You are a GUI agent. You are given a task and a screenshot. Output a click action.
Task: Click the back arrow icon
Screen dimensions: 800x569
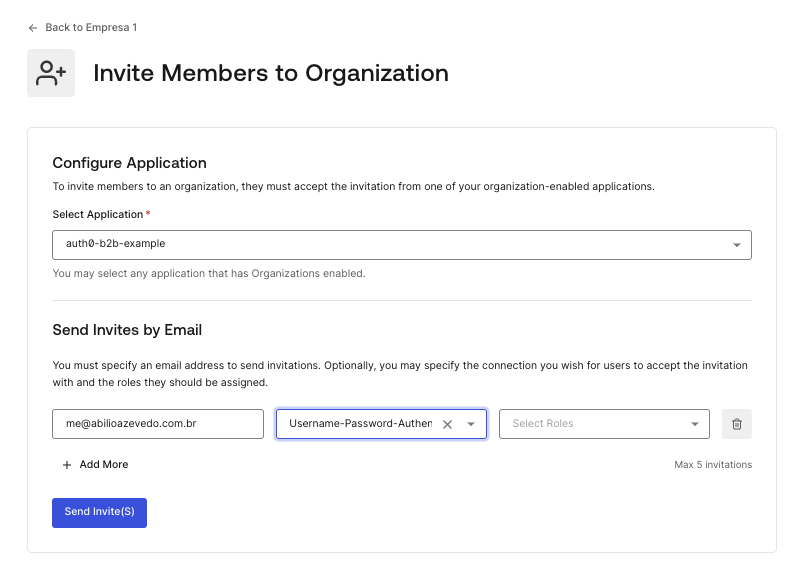33,28
